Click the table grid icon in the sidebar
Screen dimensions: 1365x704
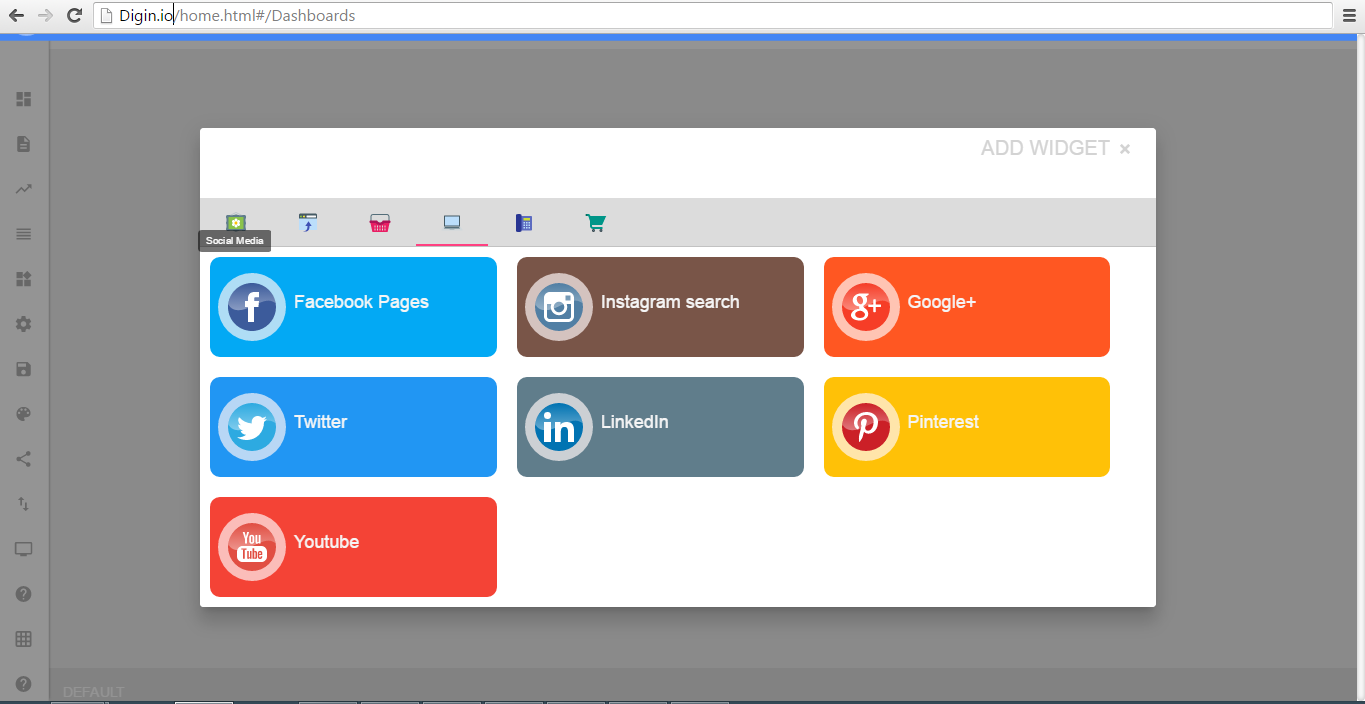24,639
